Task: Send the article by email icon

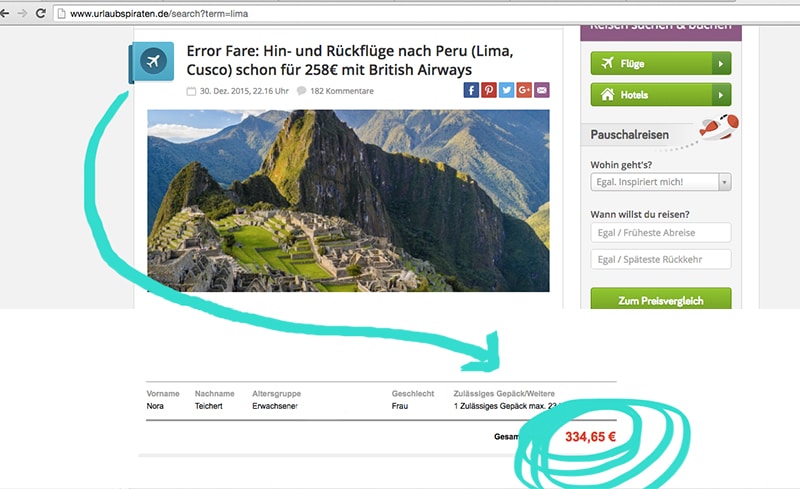Action: pyautogui.click(x=542, y=90)
